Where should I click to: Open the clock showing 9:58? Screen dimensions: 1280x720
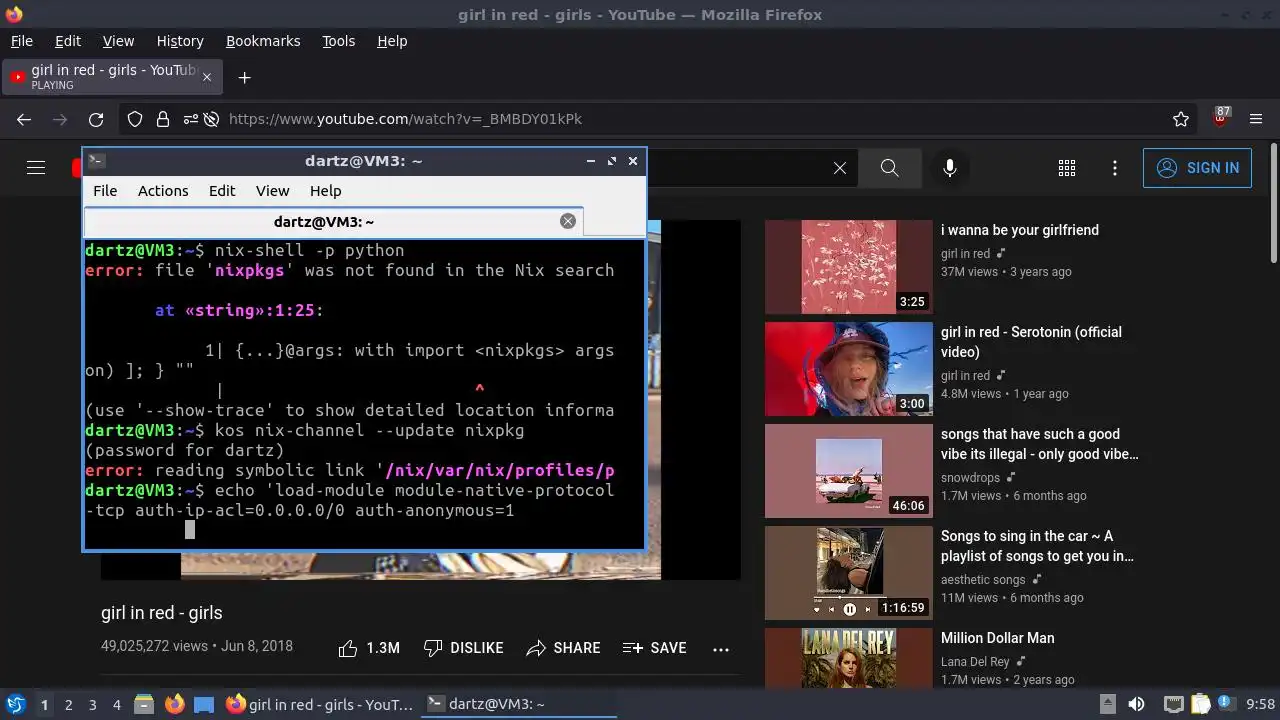(1260, 705)
